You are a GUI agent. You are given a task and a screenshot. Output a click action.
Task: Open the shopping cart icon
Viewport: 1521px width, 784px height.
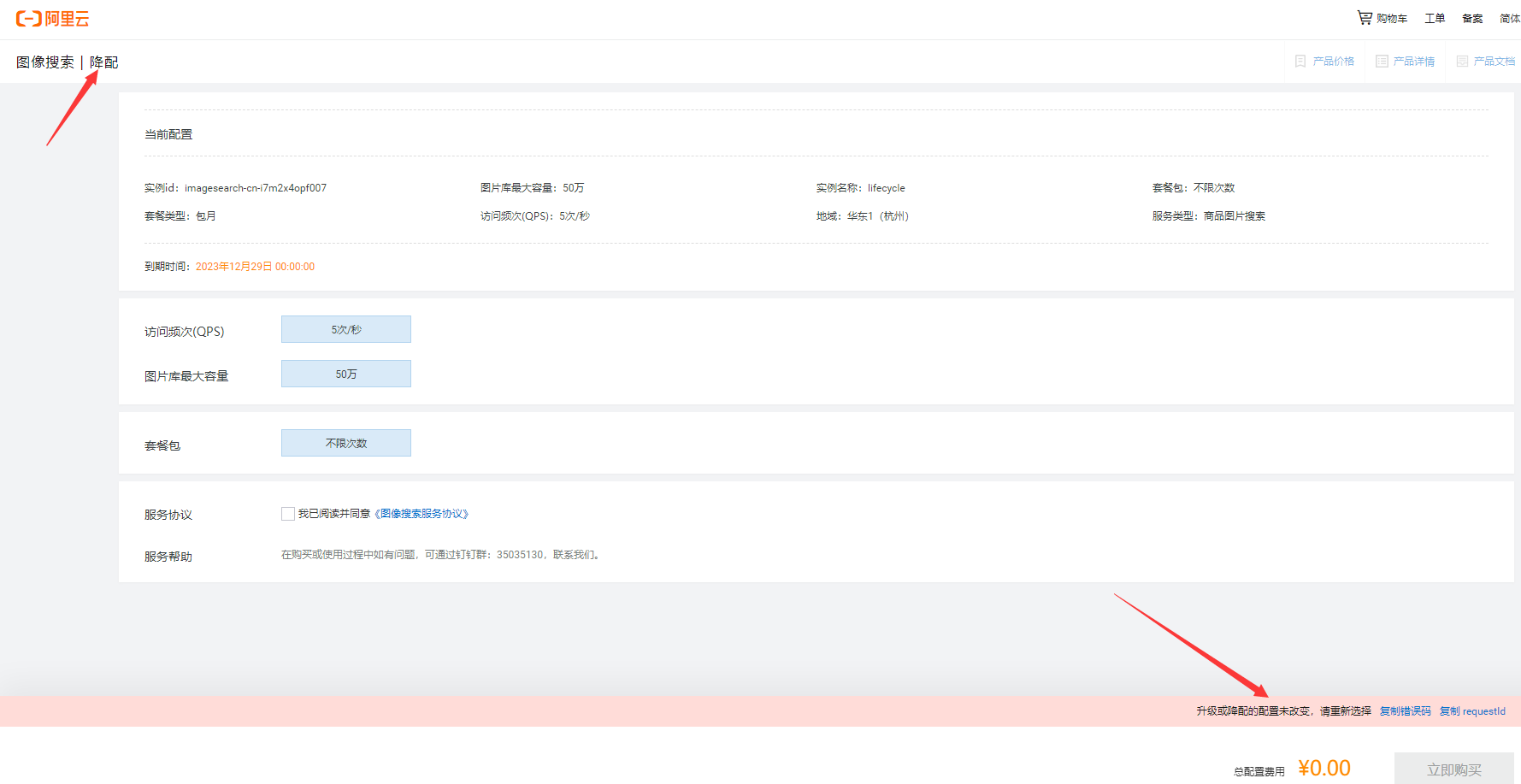coord(1365,17)
